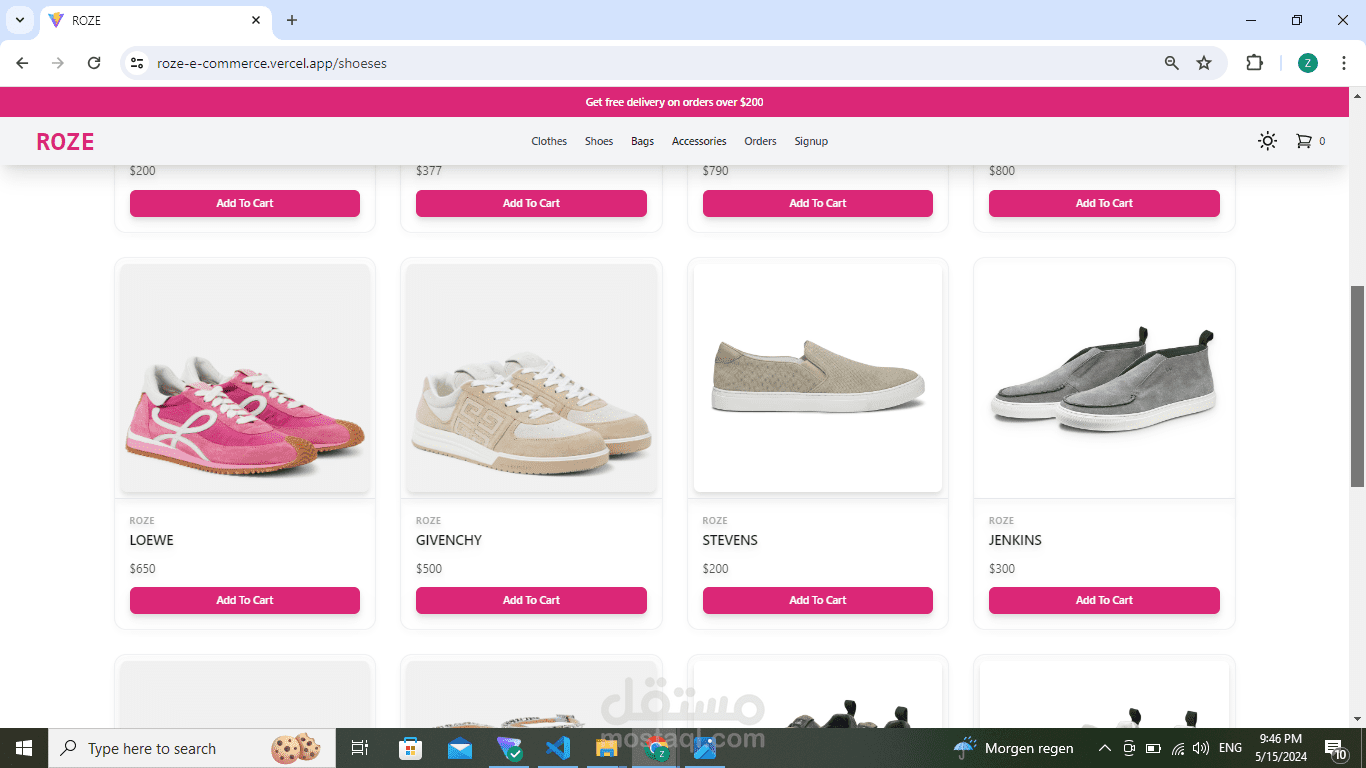View site information icon in address bar

click(138, 63)
